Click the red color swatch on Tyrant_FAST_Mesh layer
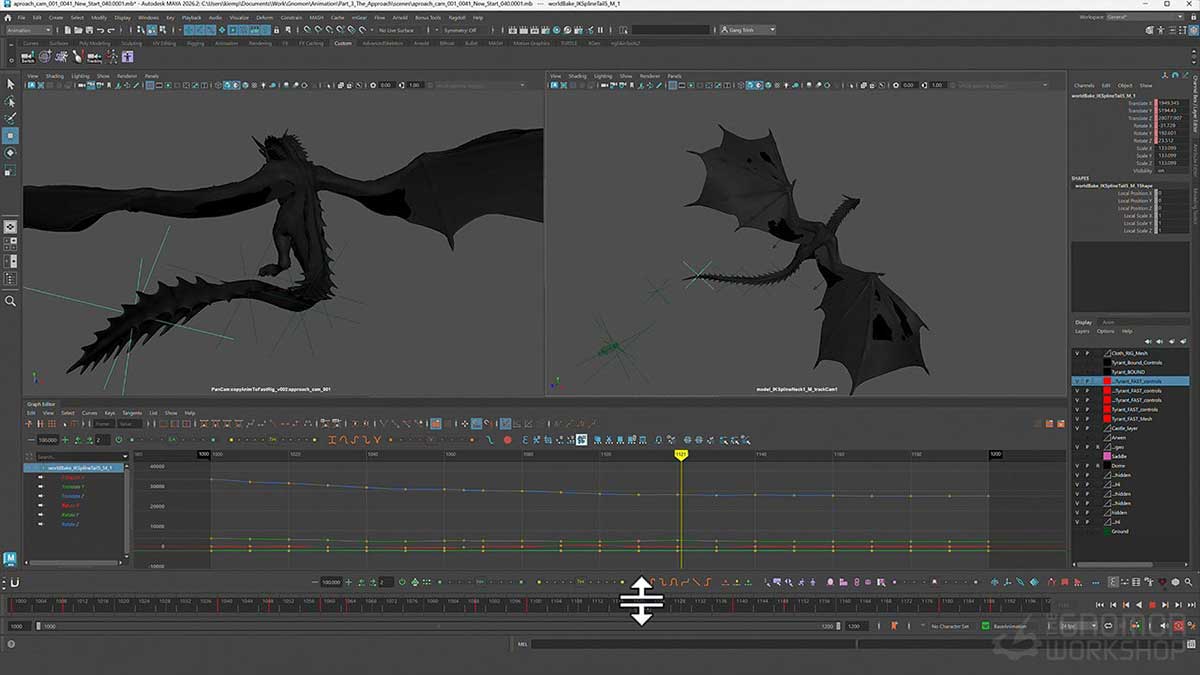 (x=1107, y=418)
